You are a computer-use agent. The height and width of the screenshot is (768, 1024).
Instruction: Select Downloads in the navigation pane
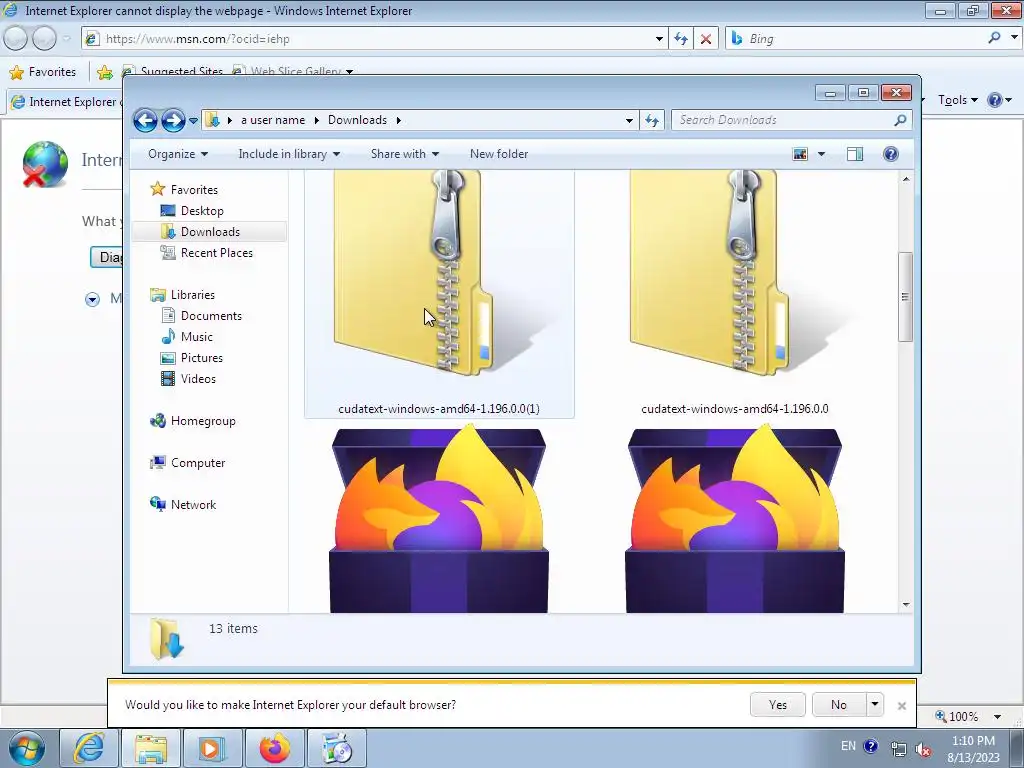click(x=210, y=232)
